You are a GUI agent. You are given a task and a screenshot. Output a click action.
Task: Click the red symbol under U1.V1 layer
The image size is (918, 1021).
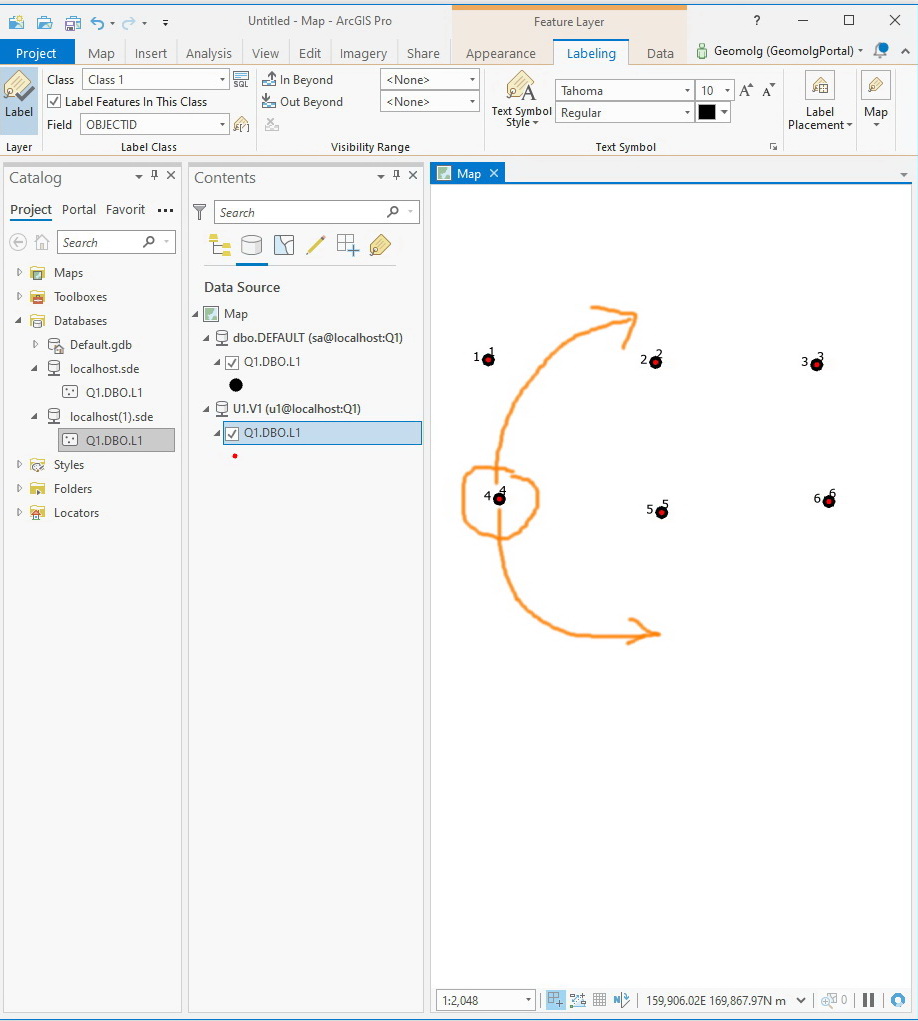[x=235, y=456]
